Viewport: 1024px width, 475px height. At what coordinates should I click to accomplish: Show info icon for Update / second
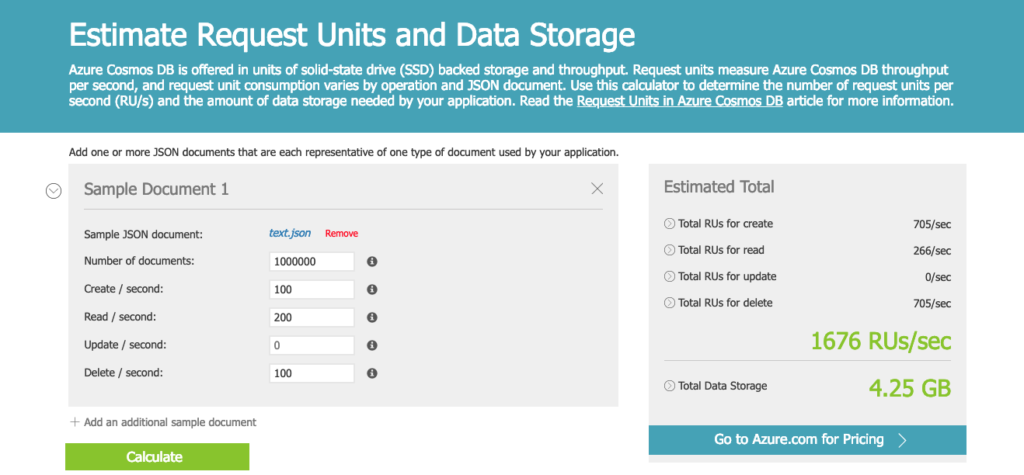372,345
